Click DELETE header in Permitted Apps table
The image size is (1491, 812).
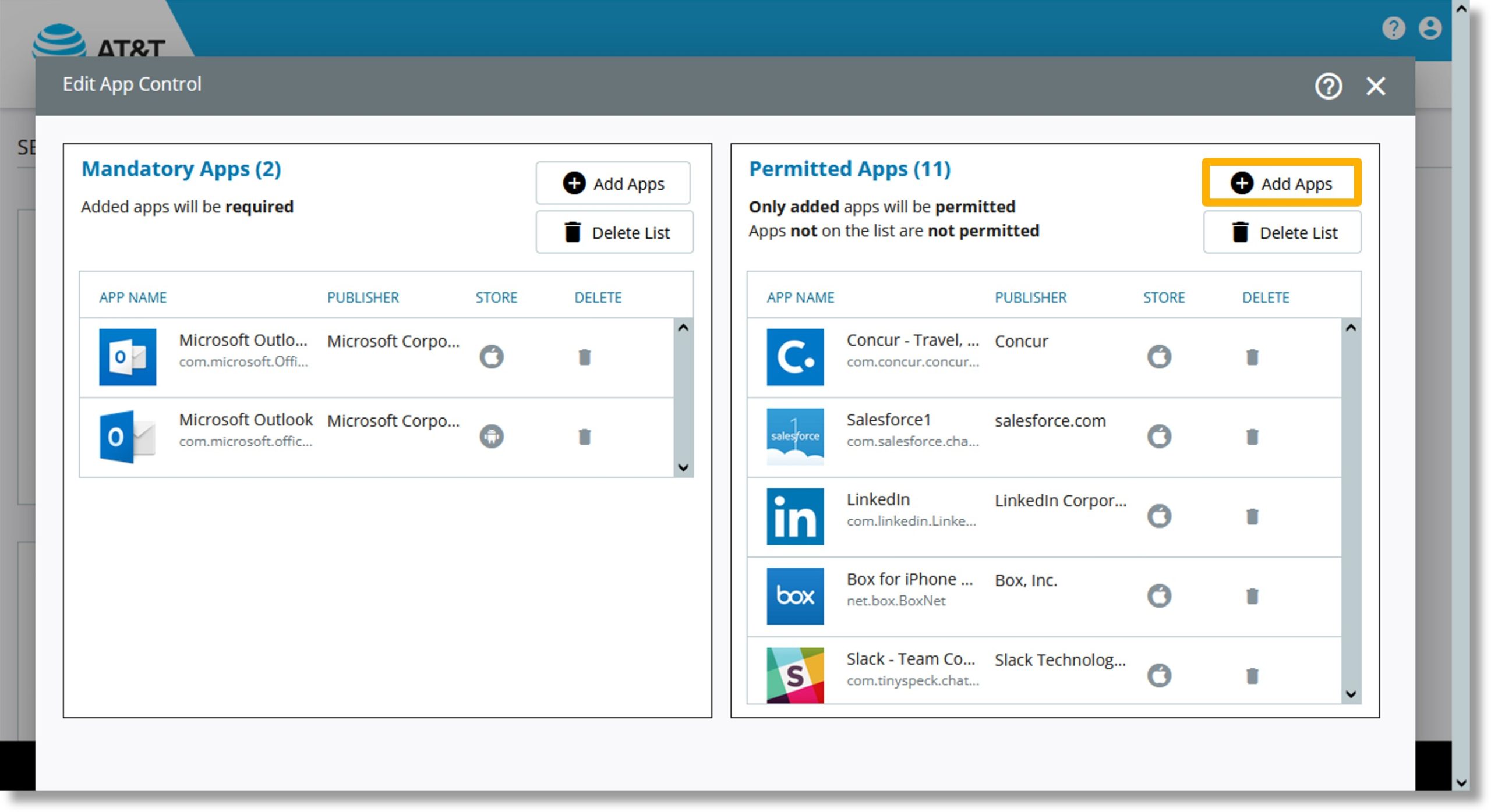(x=1266, y=297)
